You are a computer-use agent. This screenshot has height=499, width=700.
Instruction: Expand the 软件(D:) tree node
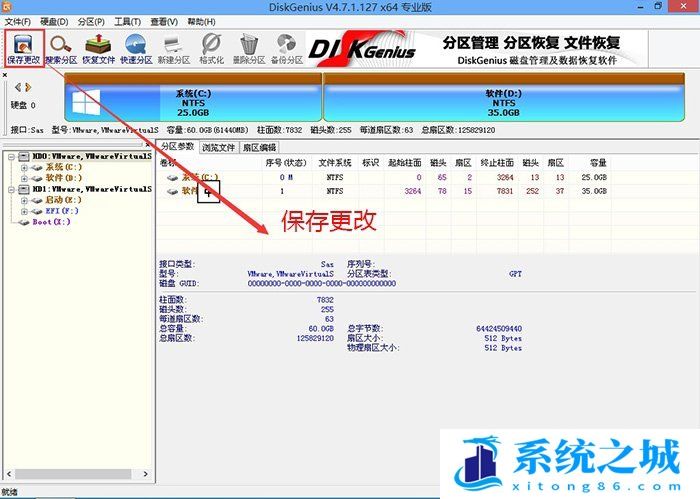[24, 177]
